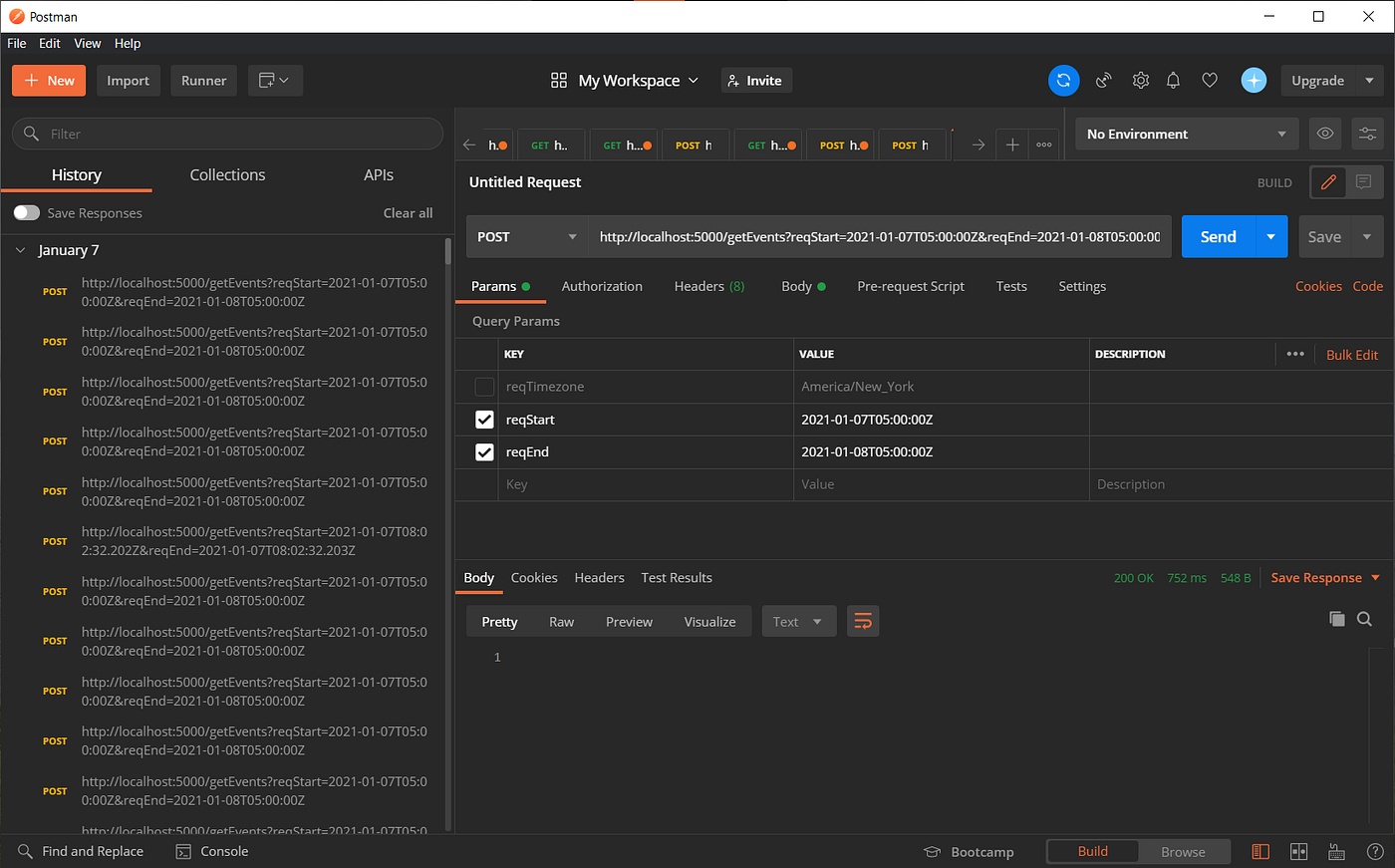The width and height of the screenshot is (1395, 868).
Task: Click inside the Filter history field
Action: [x=226, y=133]
